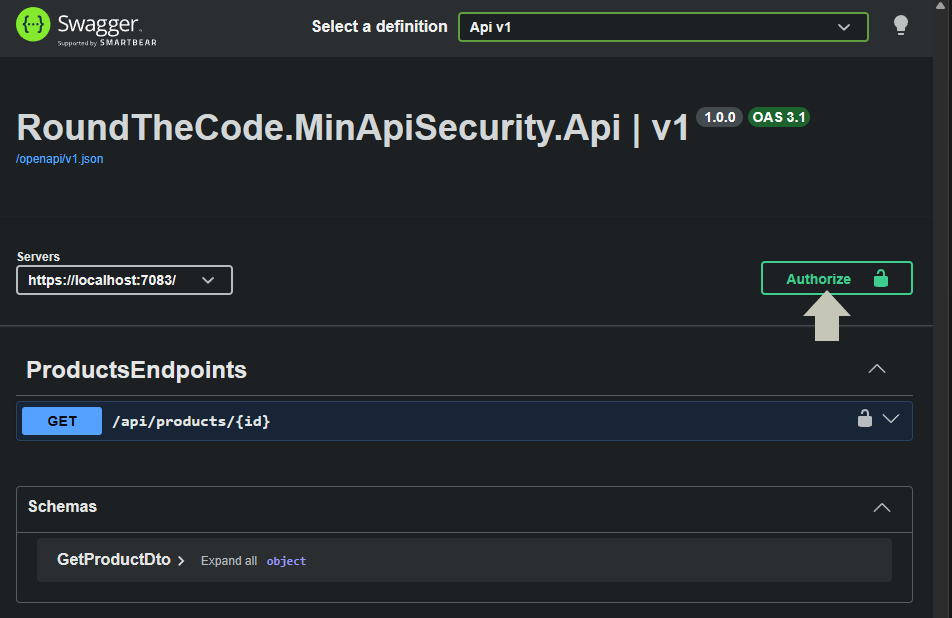Collapse the Schemas panel chevron
This screenshot has height=618, width=952.
pos(880,508)
